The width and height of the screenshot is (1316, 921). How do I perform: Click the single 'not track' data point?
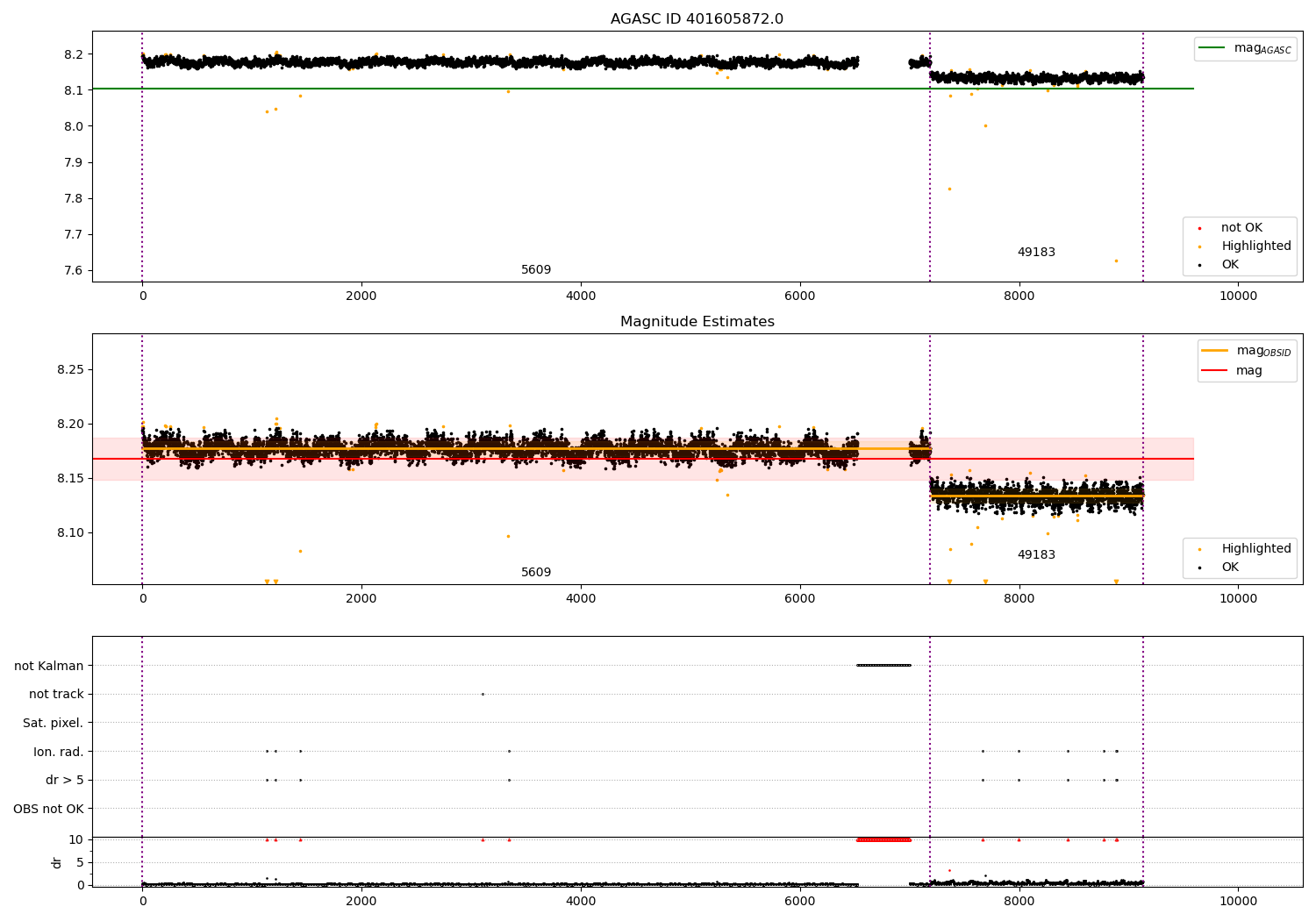click(483, 694)
